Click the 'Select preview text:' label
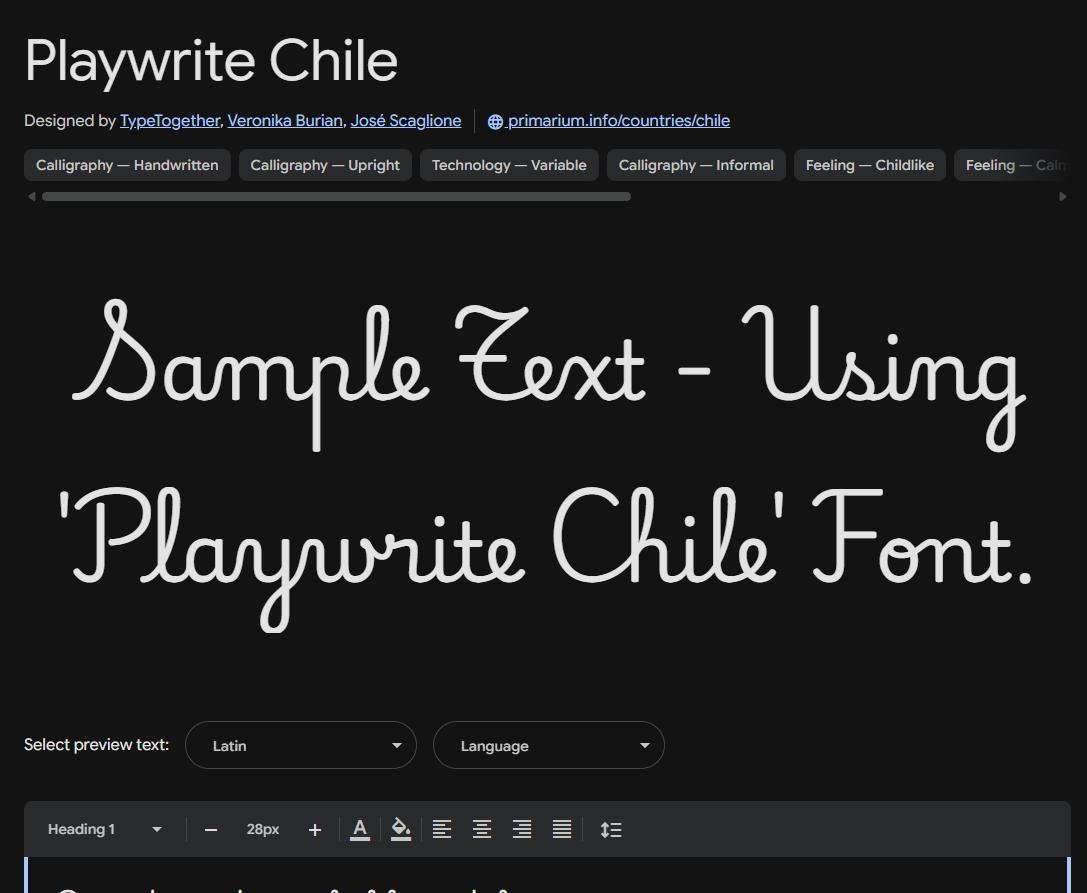 click(96, 745)
